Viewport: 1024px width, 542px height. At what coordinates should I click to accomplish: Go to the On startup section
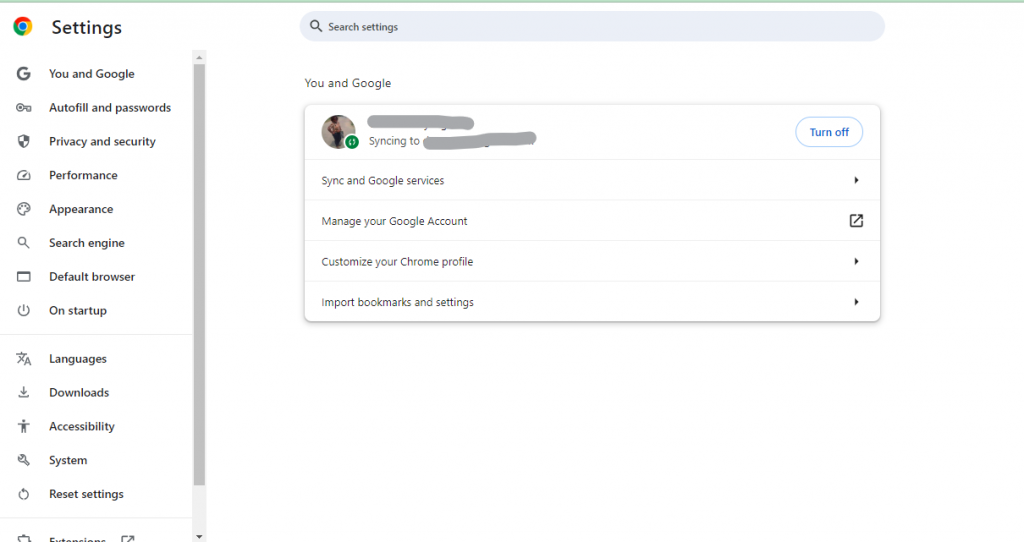click(77, 311)
